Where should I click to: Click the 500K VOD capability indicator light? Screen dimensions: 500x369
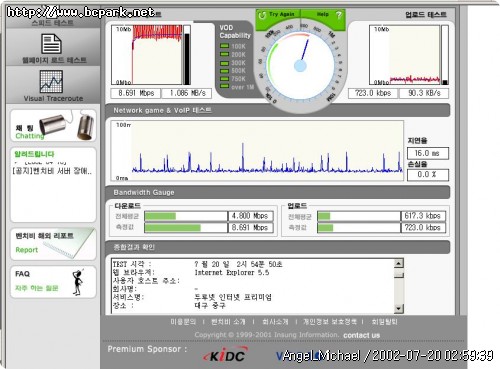click(225, 71)
